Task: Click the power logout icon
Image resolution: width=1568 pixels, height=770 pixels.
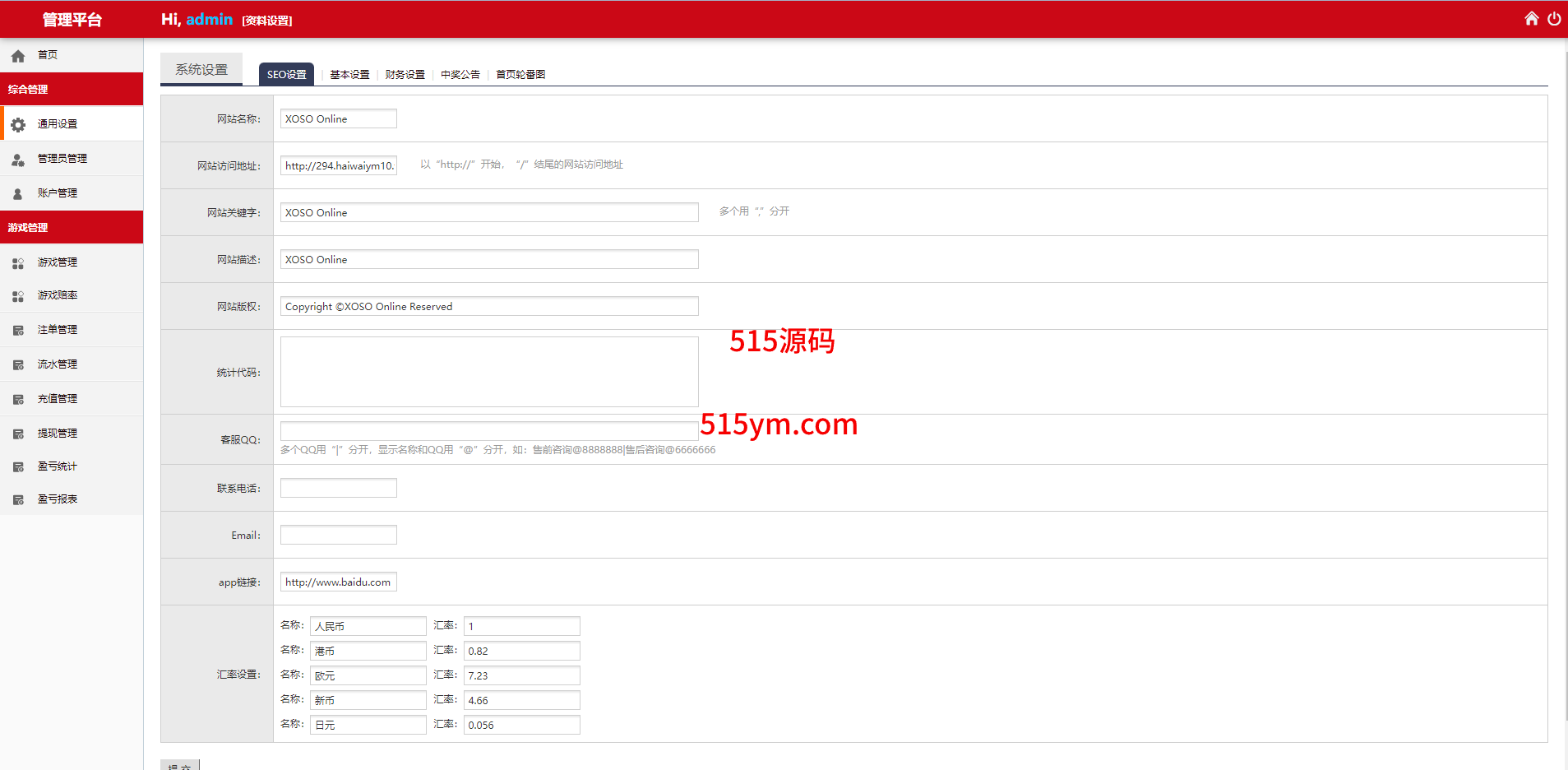Action: 1553,19
